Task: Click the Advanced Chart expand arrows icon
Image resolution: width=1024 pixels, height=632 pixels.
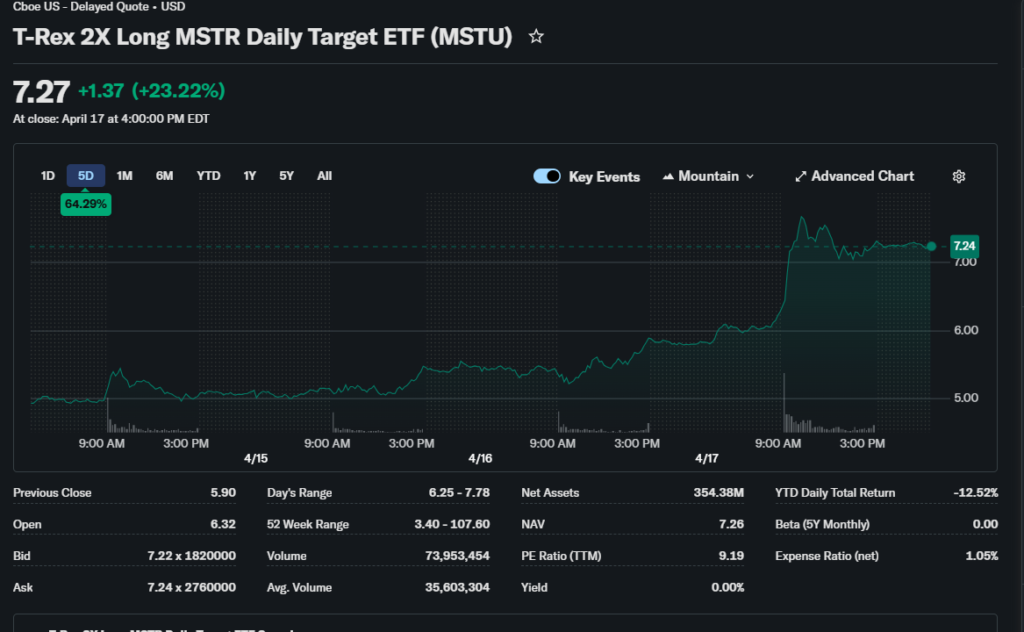Action: [x=800, y=176]
